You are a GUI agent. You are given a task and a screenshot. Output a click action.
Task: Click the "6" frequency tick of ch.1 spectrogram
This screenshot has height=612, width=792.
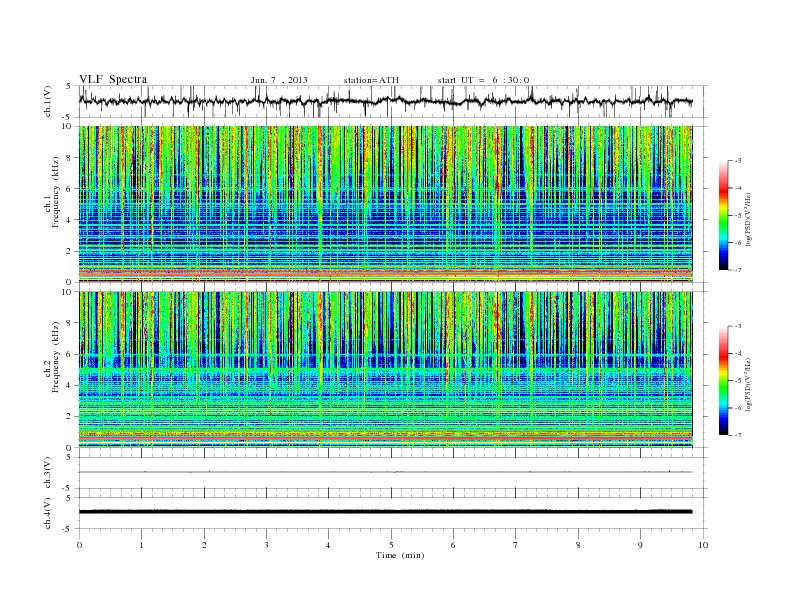tap(69, 188)
